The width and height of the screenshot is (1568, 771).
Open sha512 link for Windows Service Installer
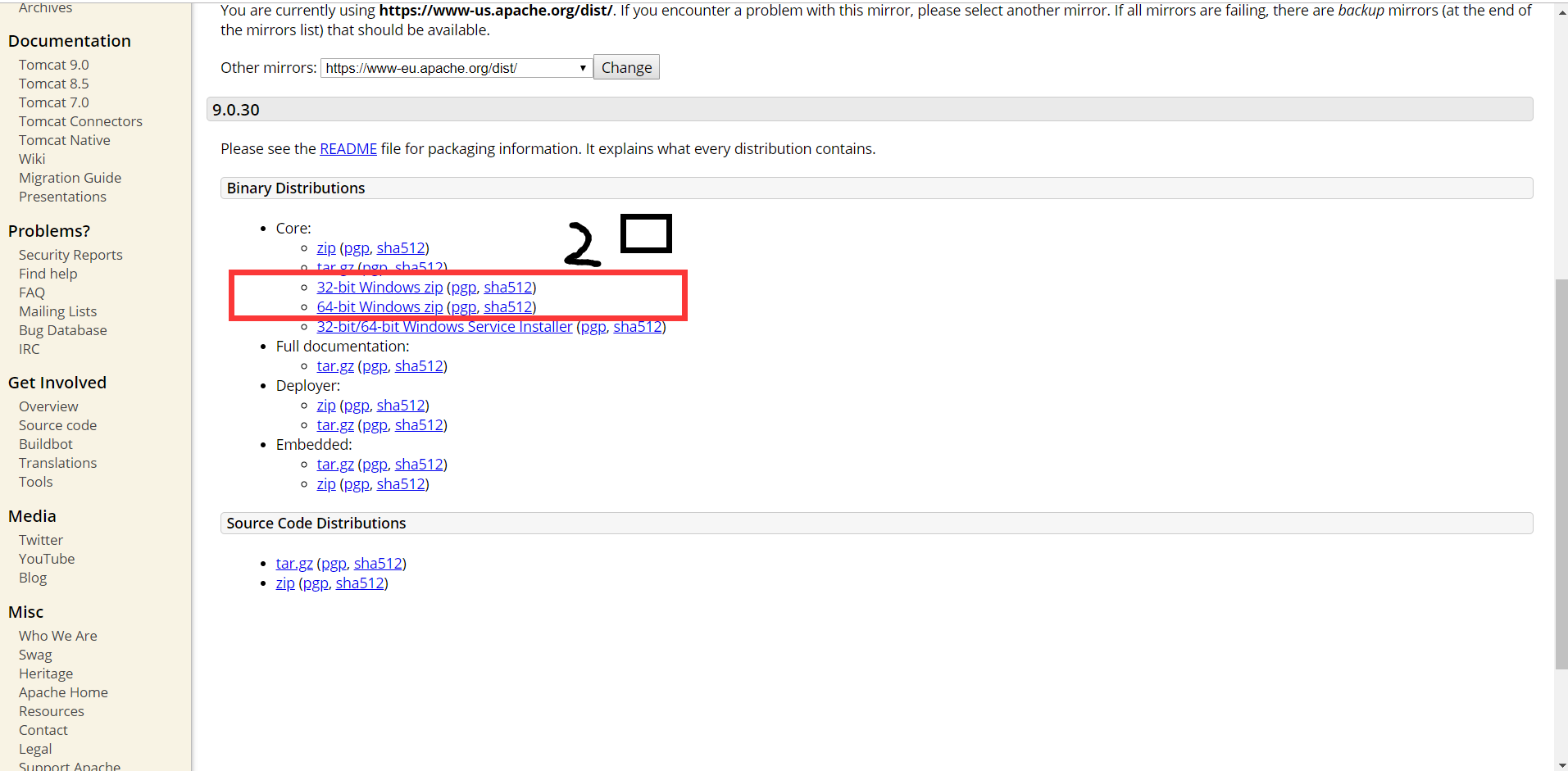[x=638, y=326]
